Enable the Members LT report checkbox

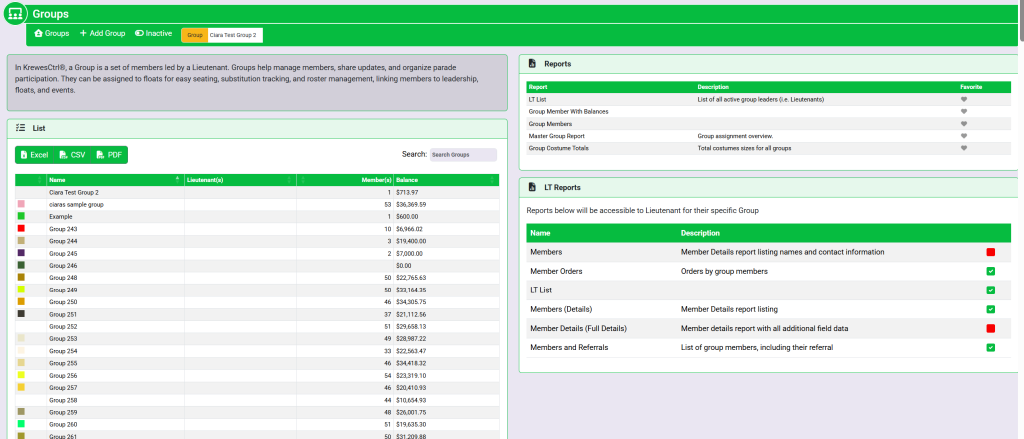(x=990, y=253)
